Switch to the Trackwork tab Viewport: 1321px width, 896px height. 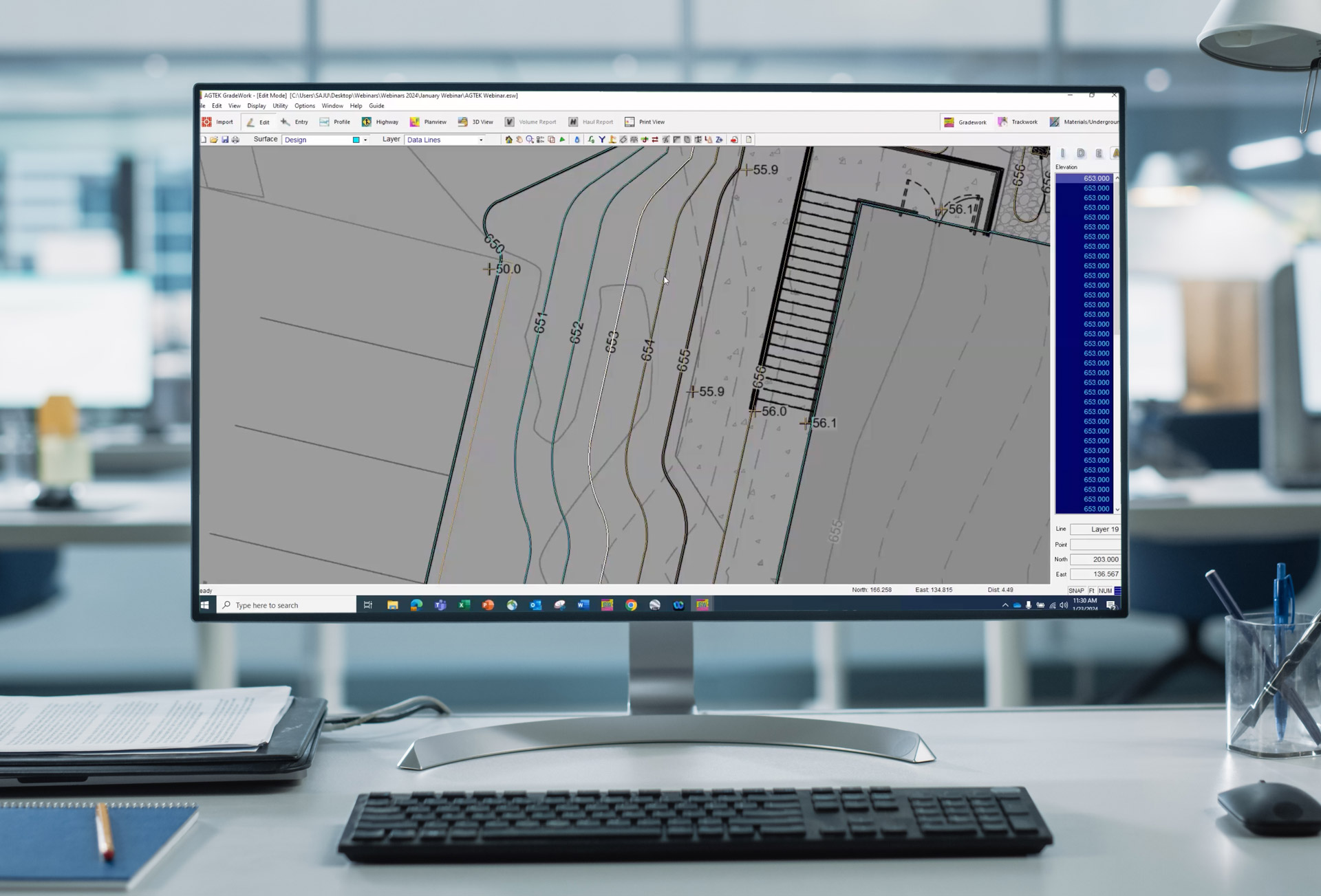tap(1018, 122)
